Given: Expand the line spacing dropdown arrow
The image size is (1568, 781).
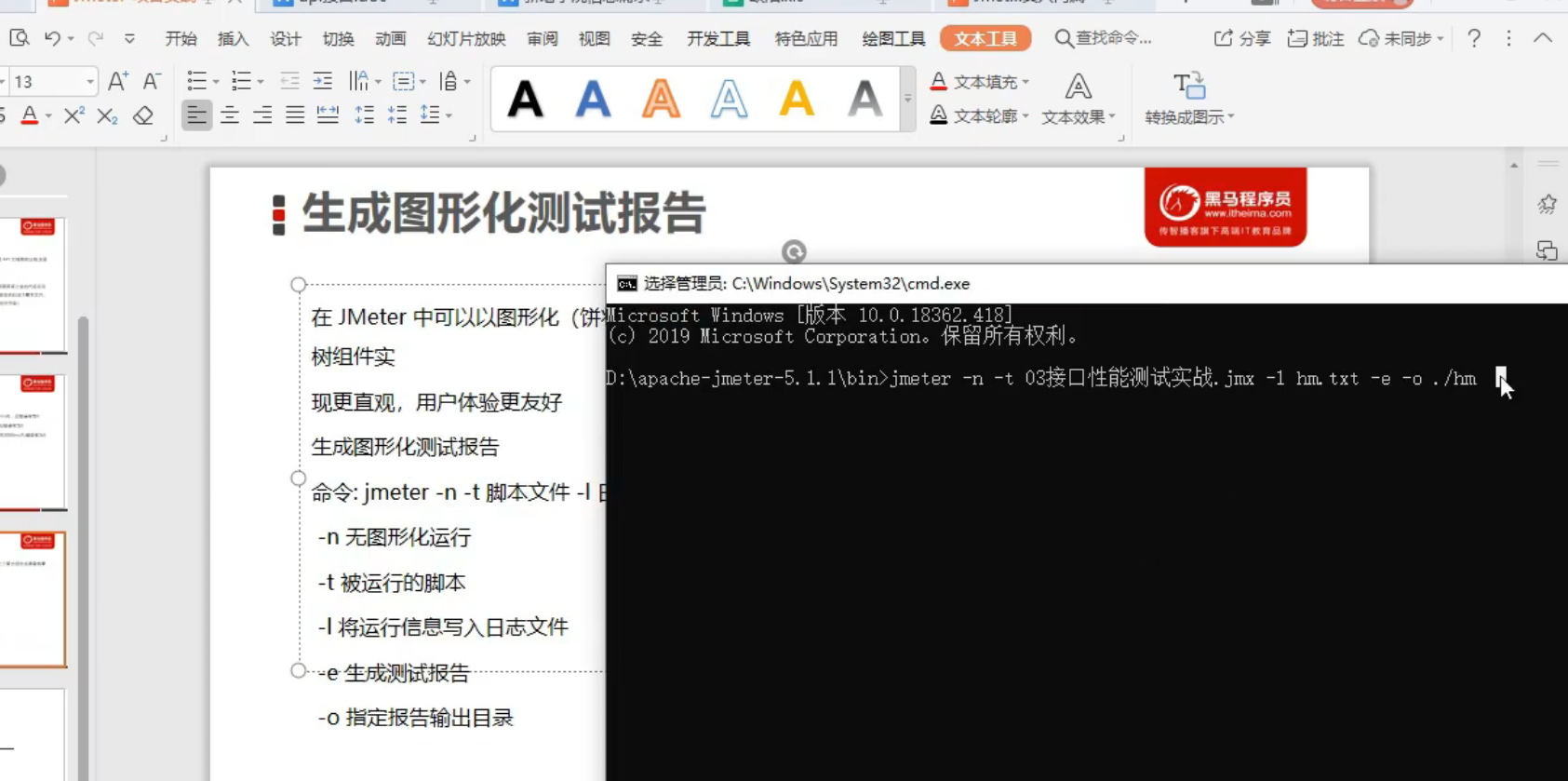Looking at the screenshot, I should [x=449, y=116].
